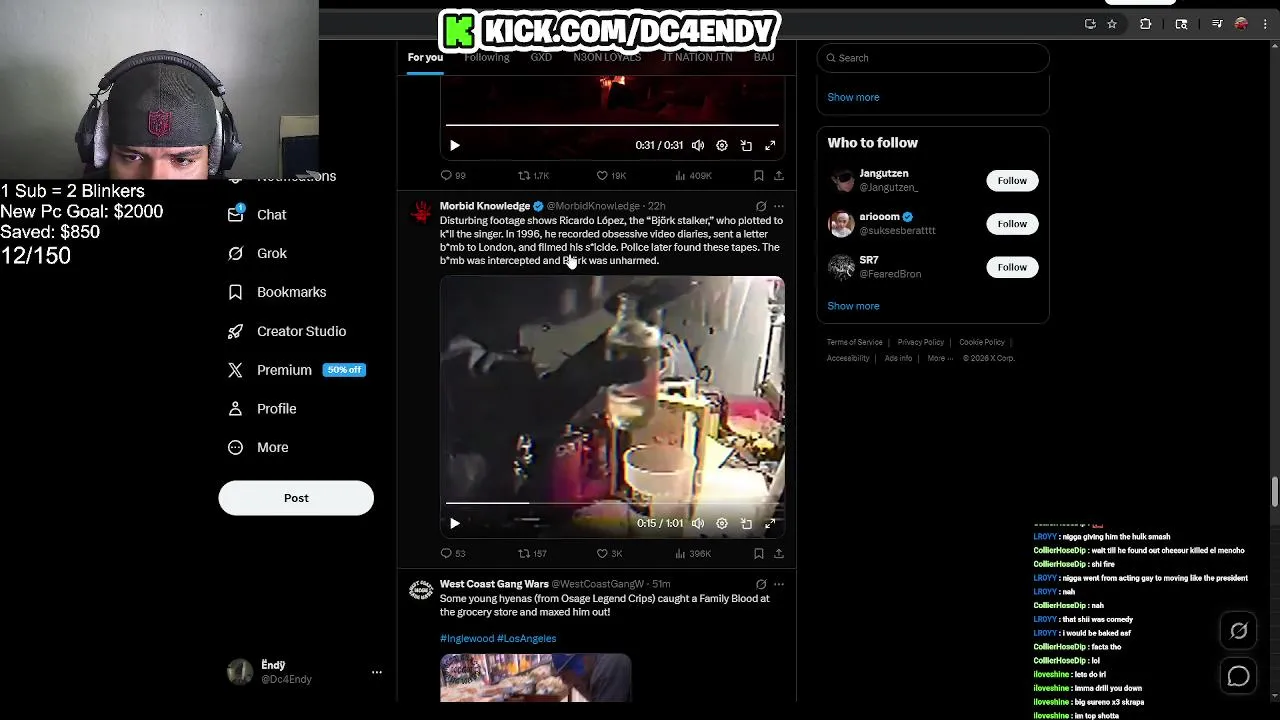Switch to the JT NATION JTN tab
1280x720 pixels.
697,57
